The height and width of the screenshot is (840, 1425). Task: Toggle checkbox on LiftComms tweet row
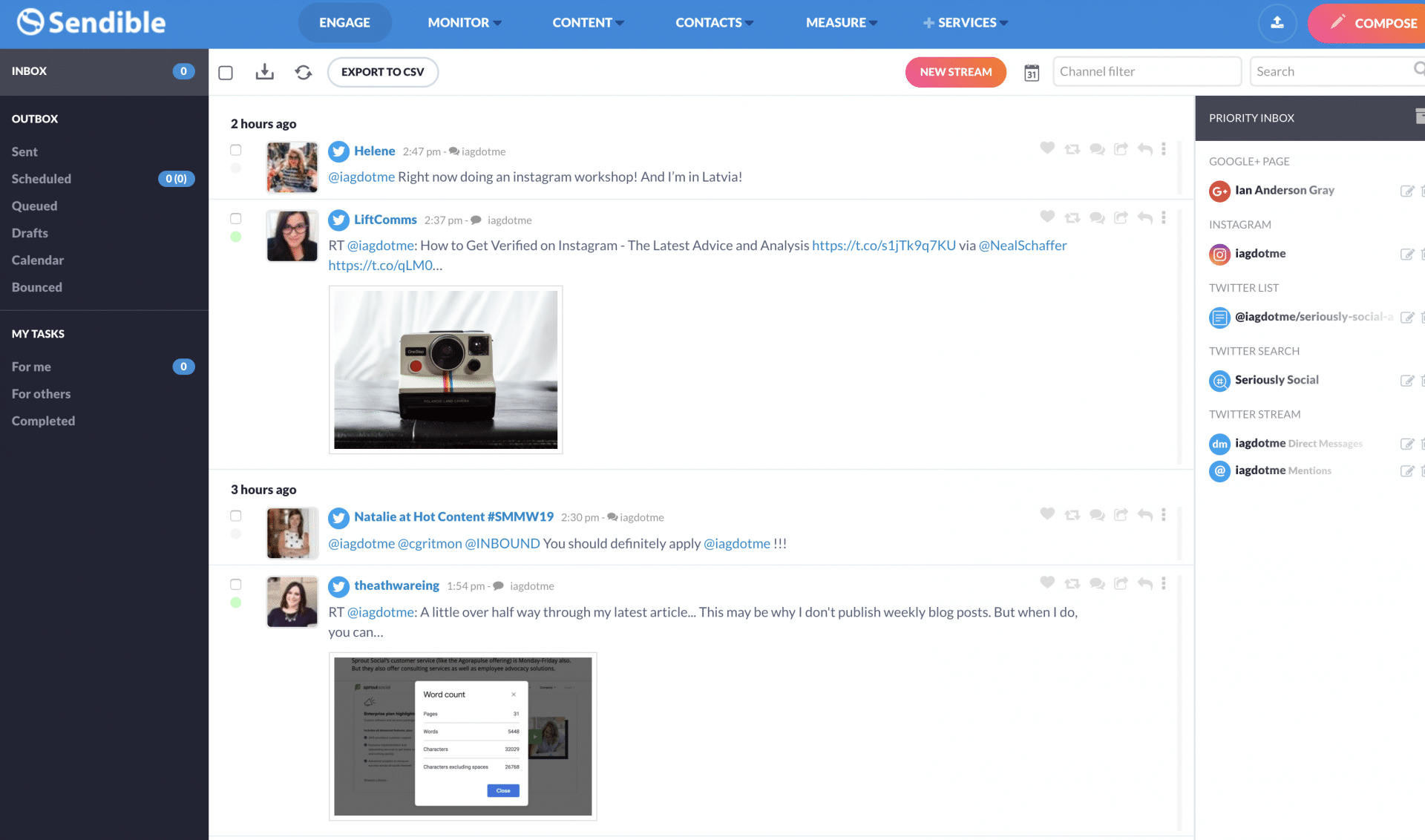236,218
